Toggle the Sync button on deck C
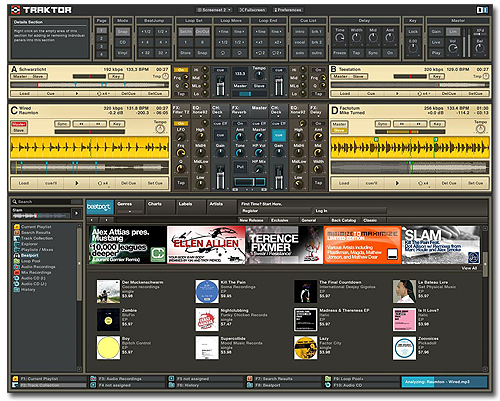The width and height of the screenshot is (500, 401). [x=62, y=124]
